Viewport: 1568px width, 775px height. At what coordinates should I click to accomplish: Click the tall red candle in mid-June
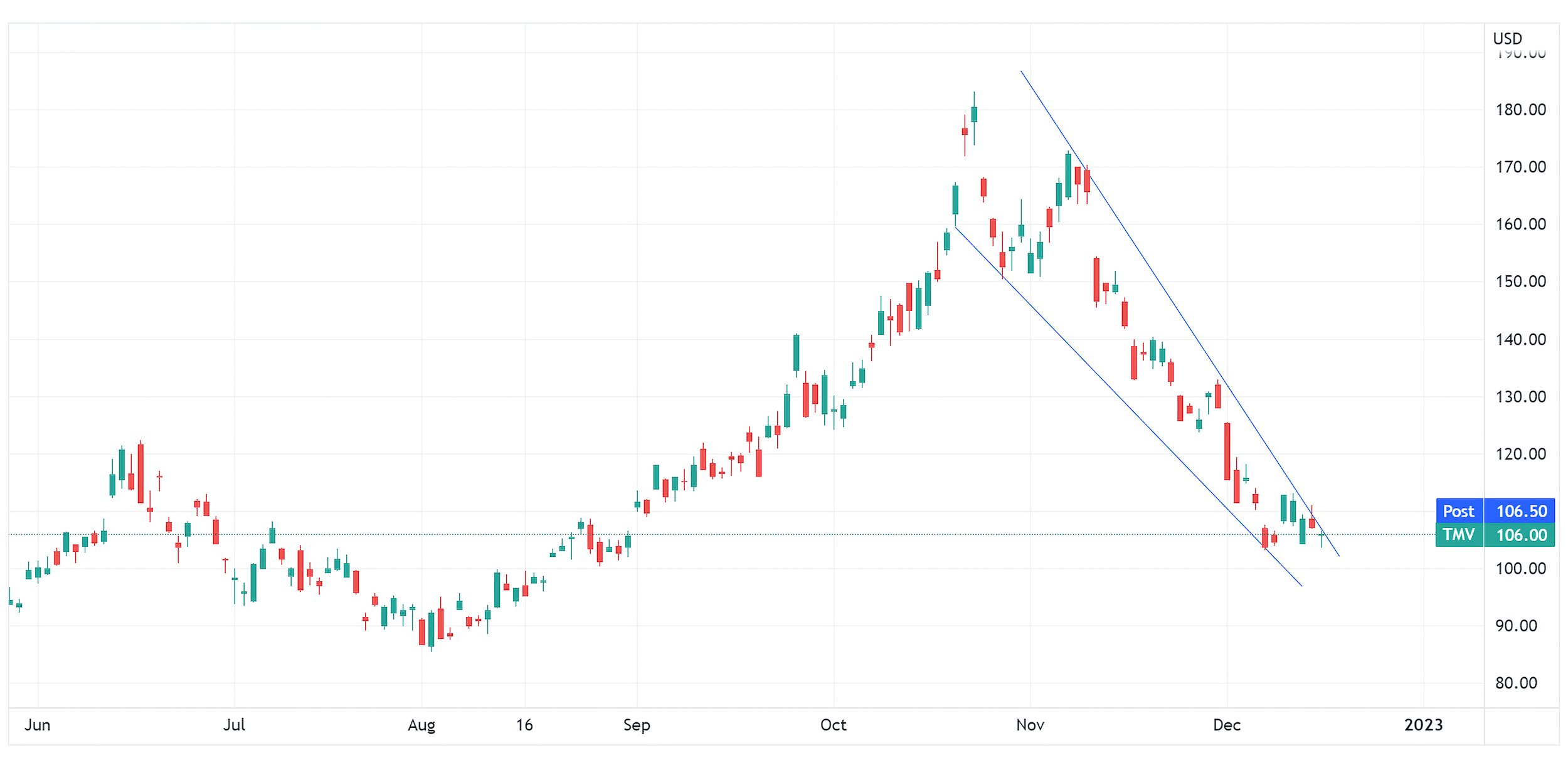pos(140,473)
